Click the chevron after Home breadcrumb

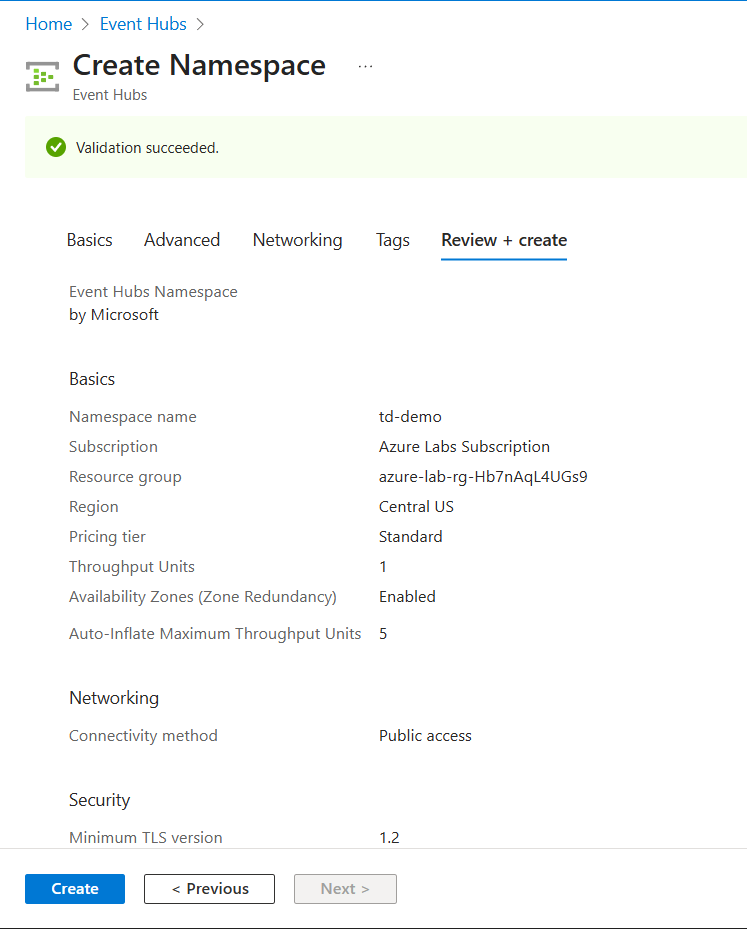[86, 24]
